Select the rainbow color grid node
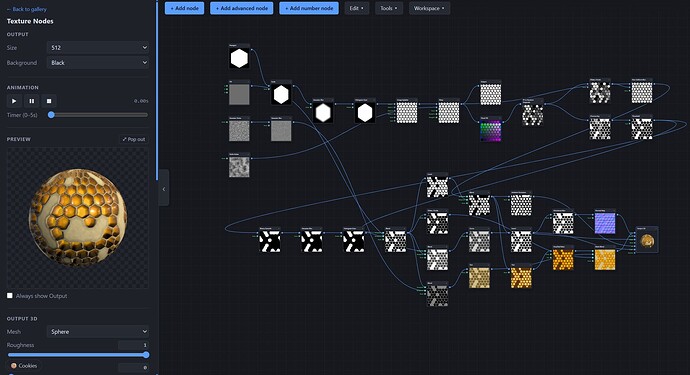This screenshot has width=690, height=375. [x=490, y=129]
